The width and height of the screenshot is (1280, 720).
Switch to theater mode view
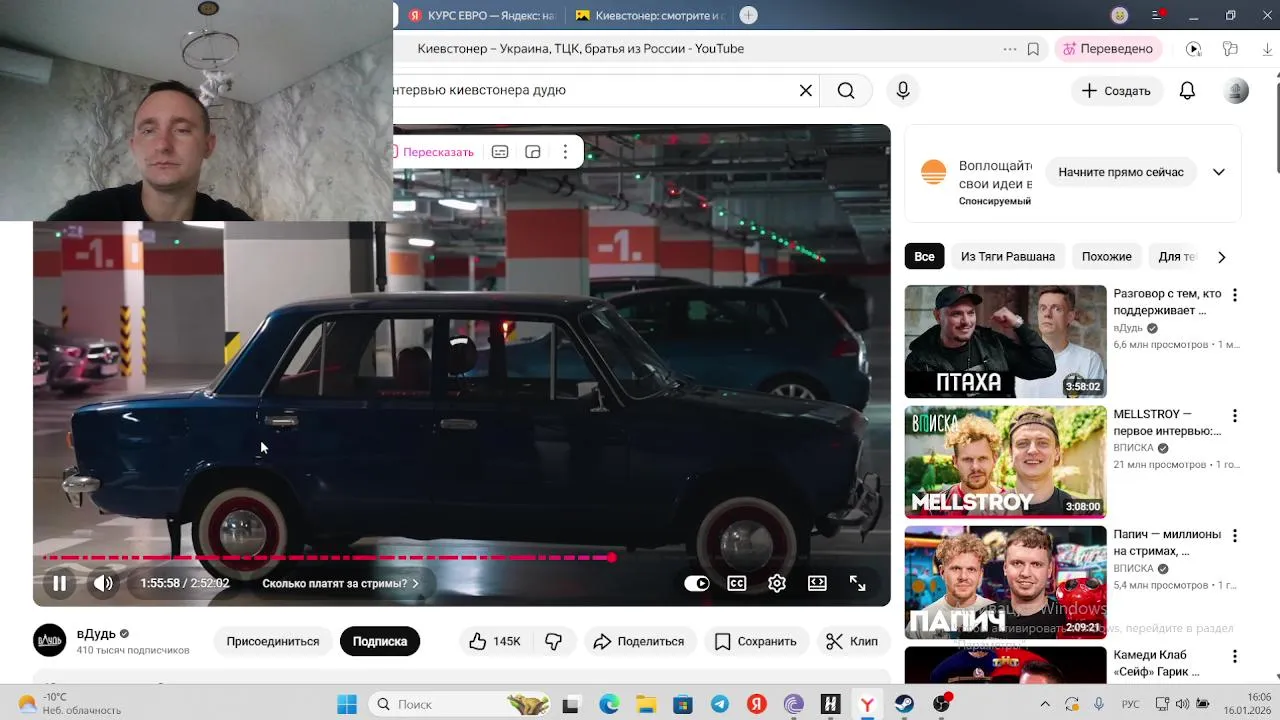click(x=817, y=583)
